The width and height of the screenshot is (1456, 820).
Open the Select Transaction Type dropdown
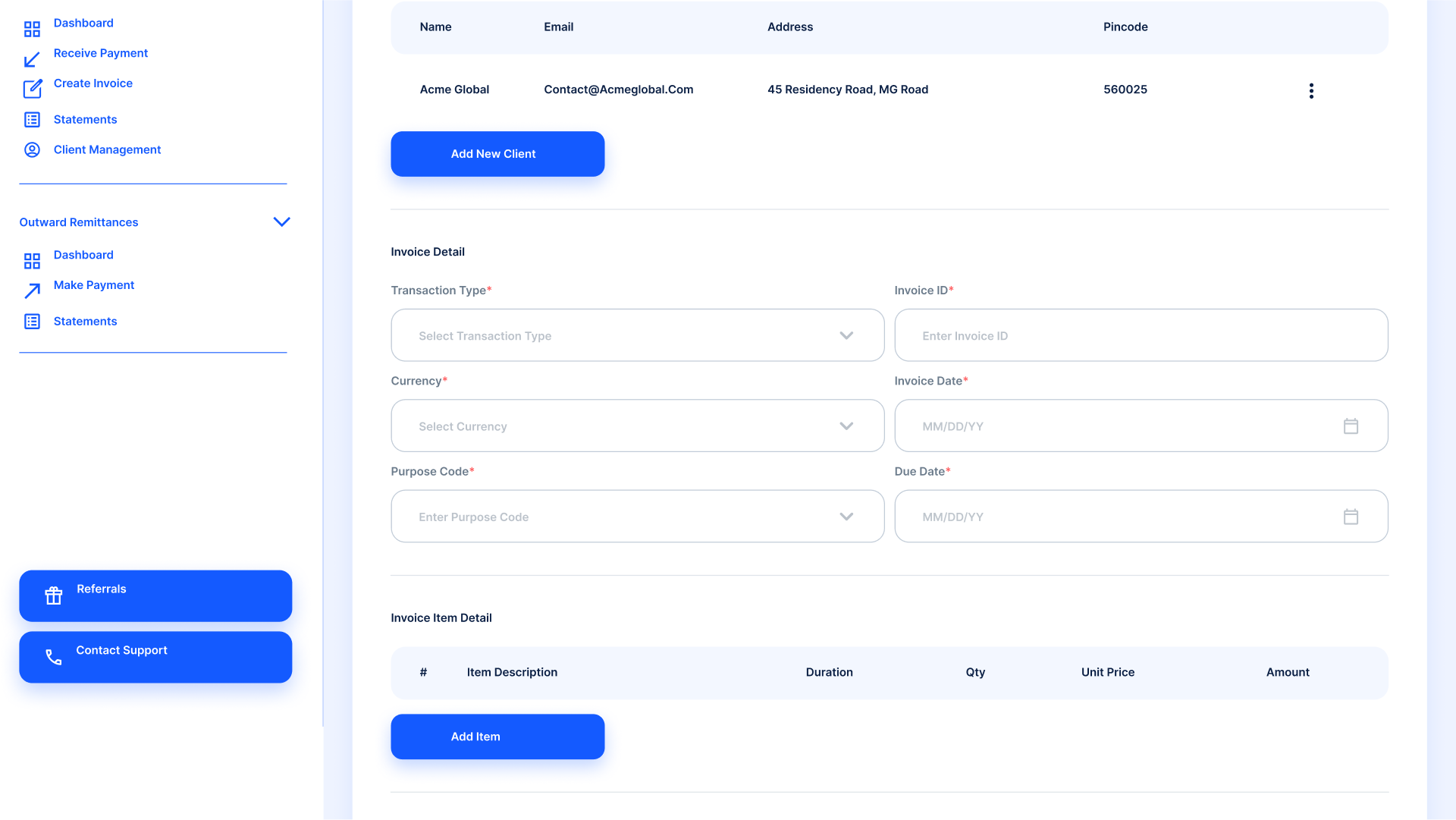(x=637, y=335)
